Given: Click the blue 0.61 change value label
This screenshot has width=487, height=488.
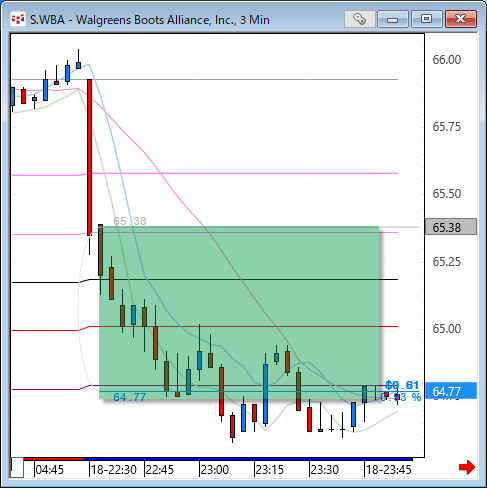Looking at the screenshot, I should [x=402, y=385].
